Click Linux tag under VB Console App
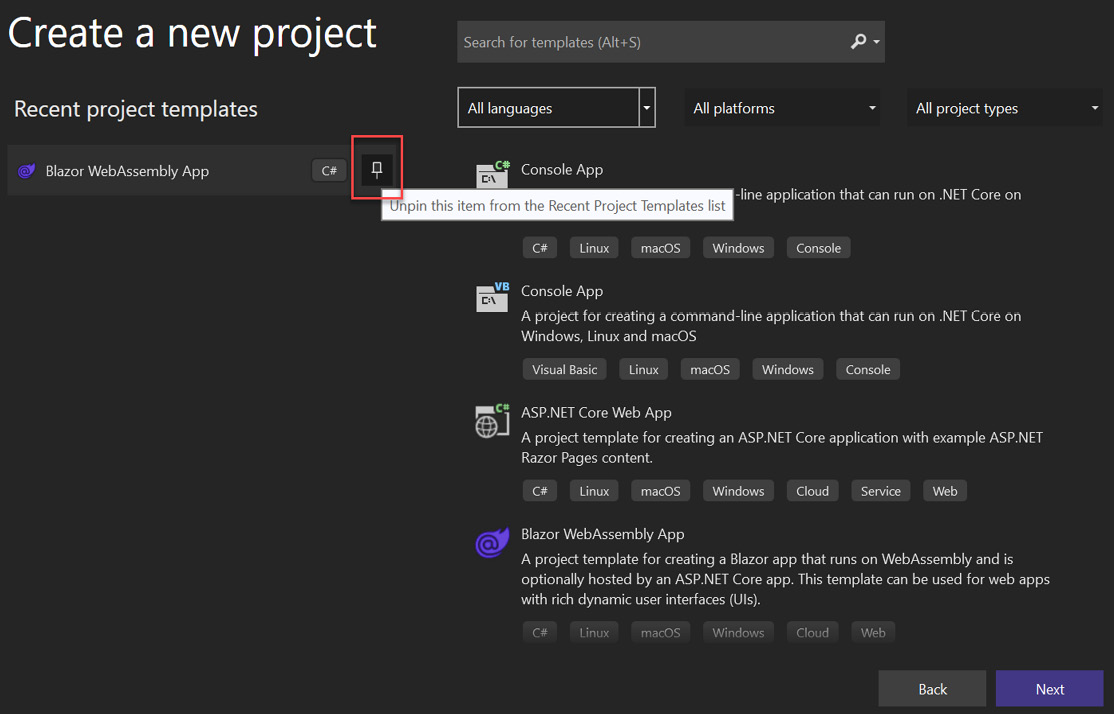The width and height of the screenshot is (1114, 714). 644,369
